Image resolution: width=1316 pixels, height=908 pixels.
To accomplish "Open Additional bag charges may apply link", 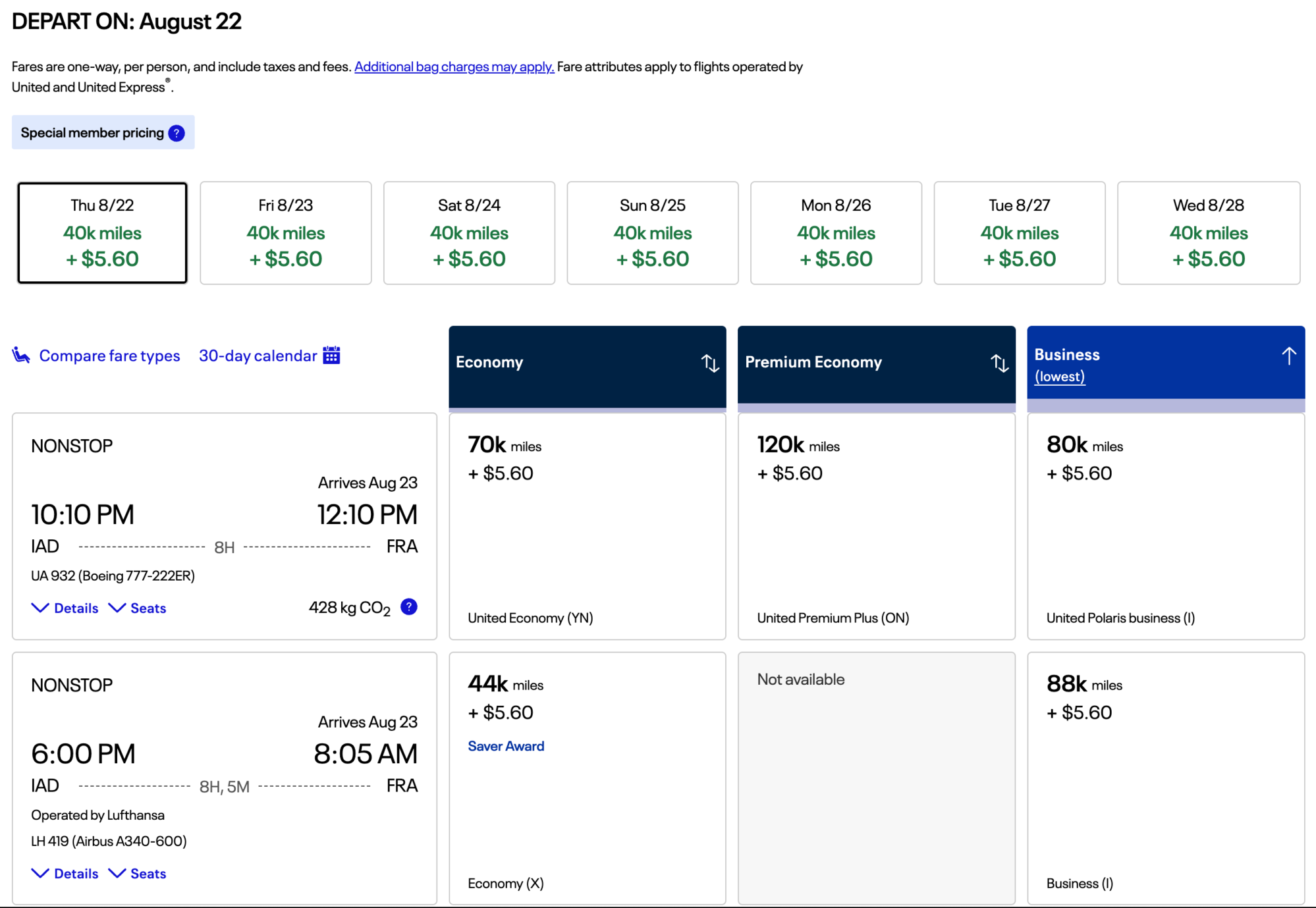I will pyautogui.click(x=454, y=67).
